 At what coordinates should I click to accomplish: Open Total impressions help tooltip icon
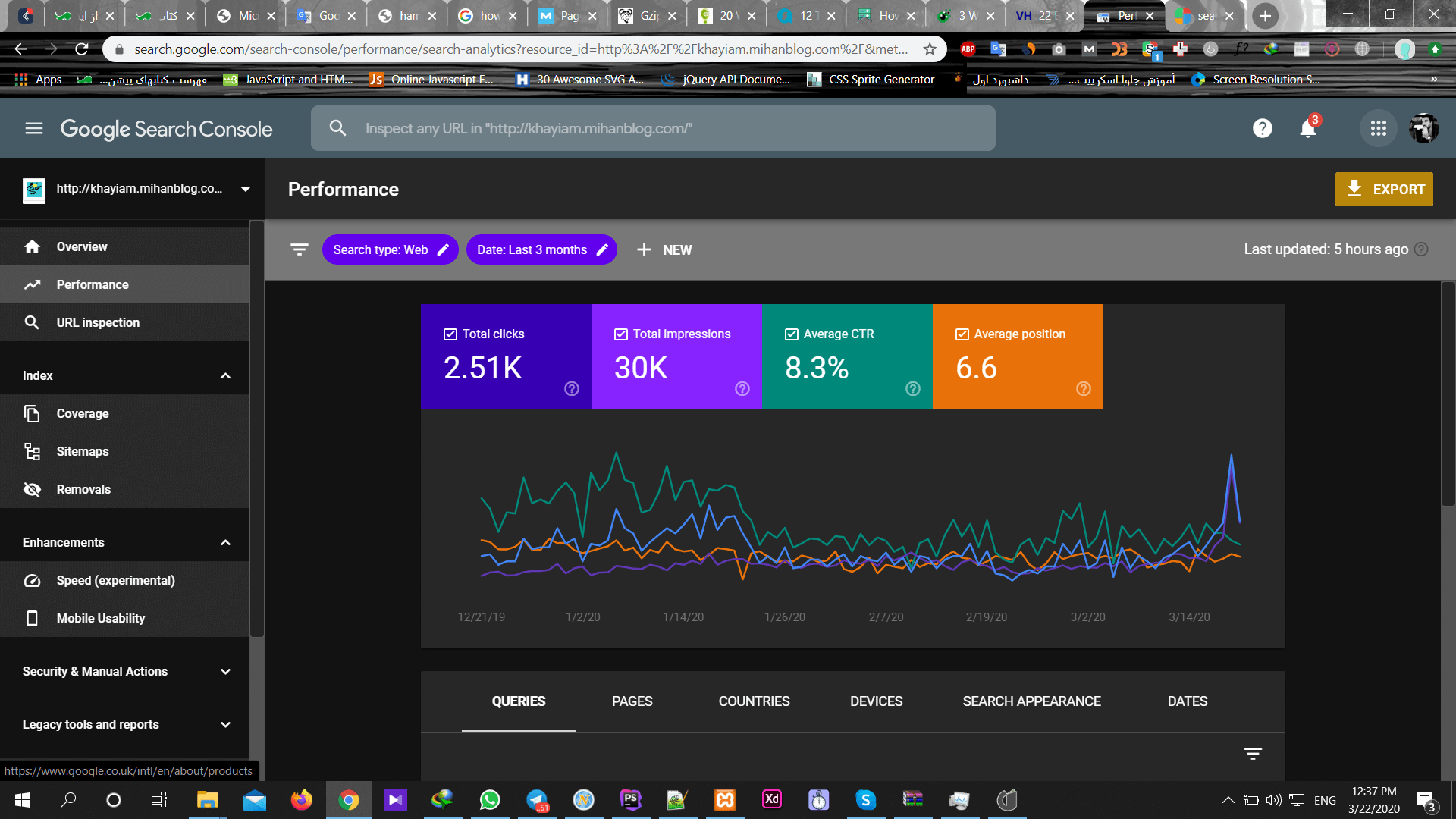point(742,388)
